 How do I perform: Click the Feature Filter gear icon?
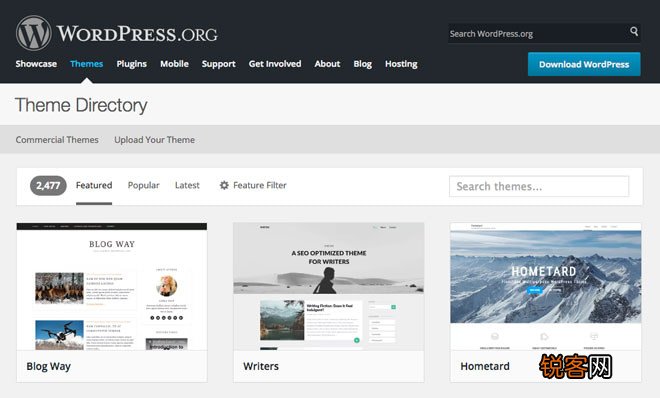(x=224, y=185)
